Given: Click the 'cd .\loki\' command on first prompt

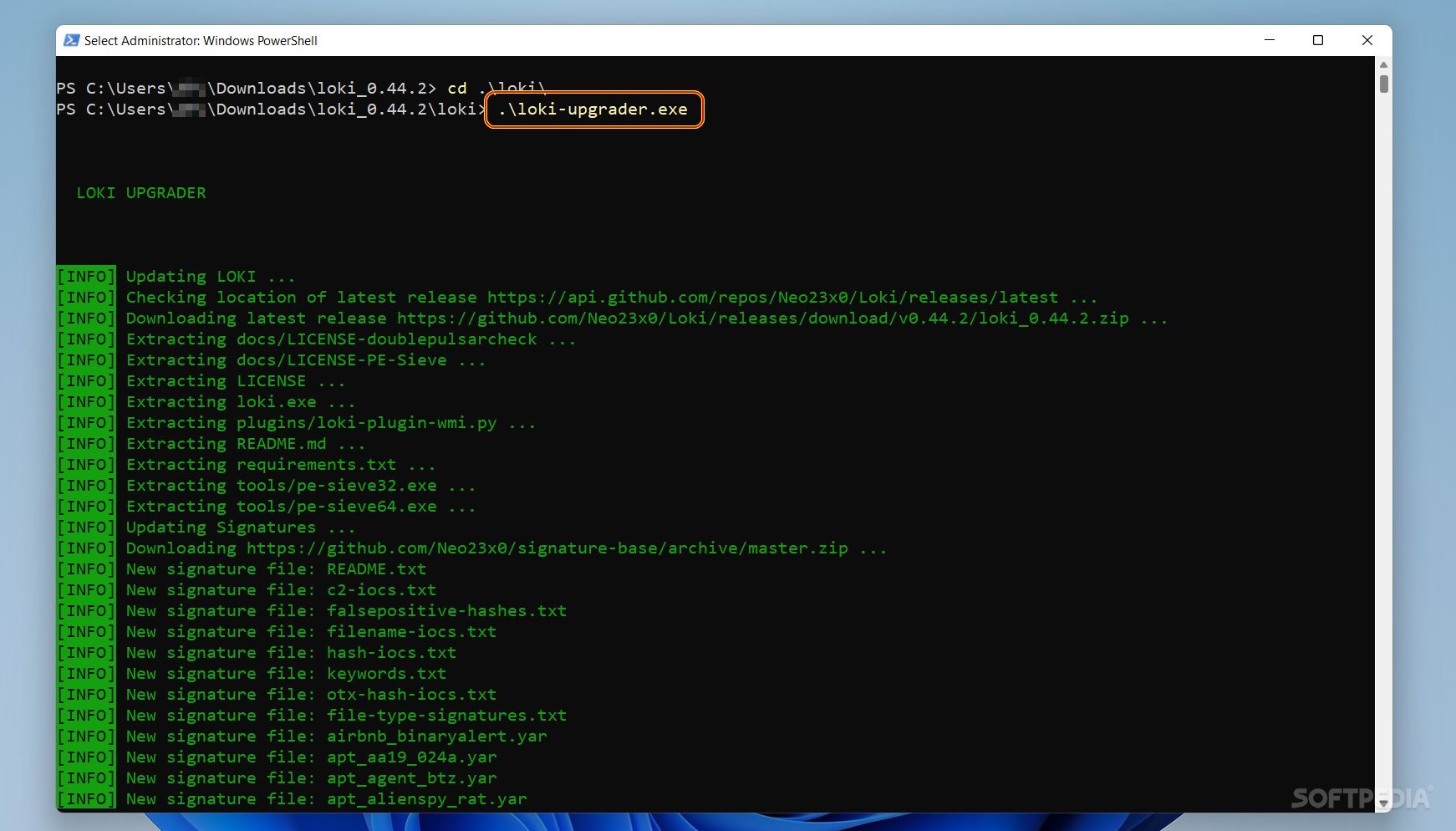Looking at the screenshot, I should [x=496, y=89].
